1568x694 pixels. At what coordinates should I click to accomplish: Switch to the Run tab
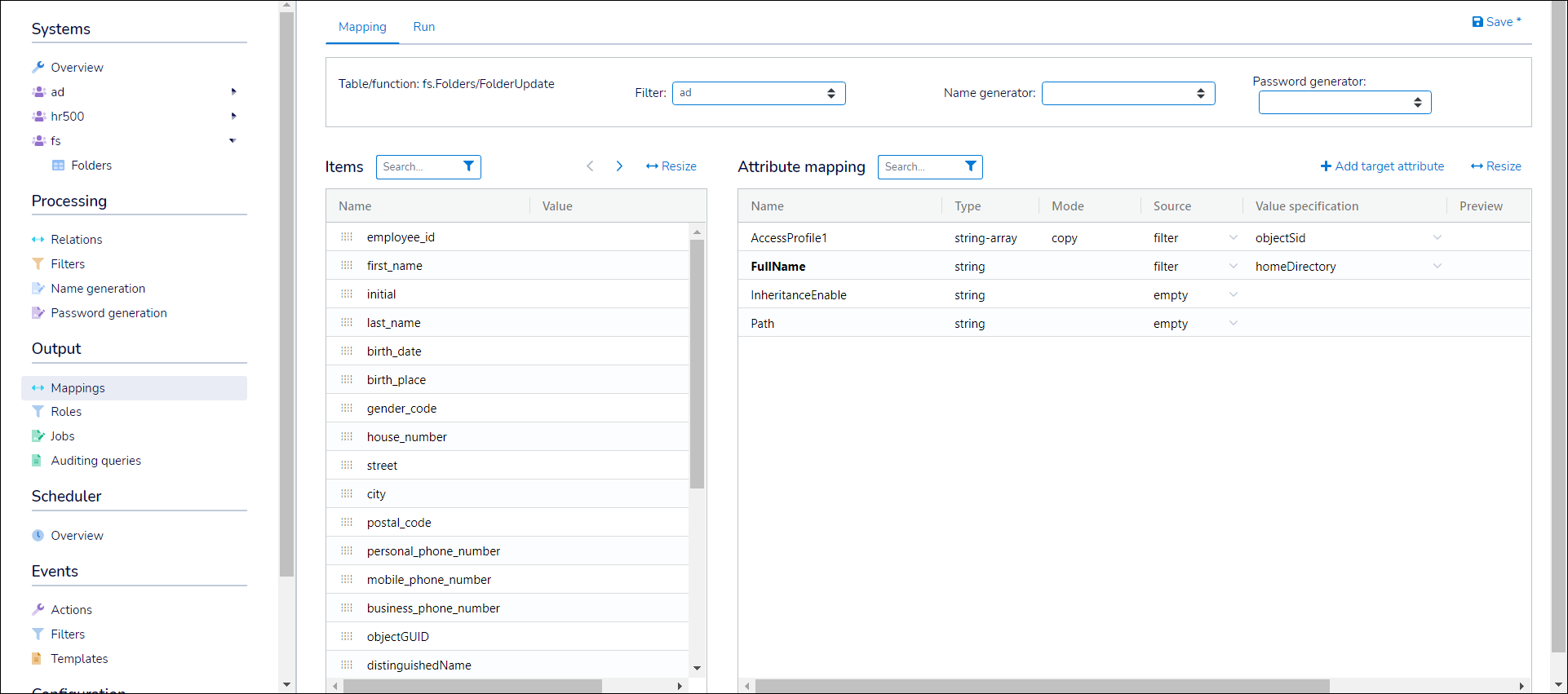tap(423, 27)
